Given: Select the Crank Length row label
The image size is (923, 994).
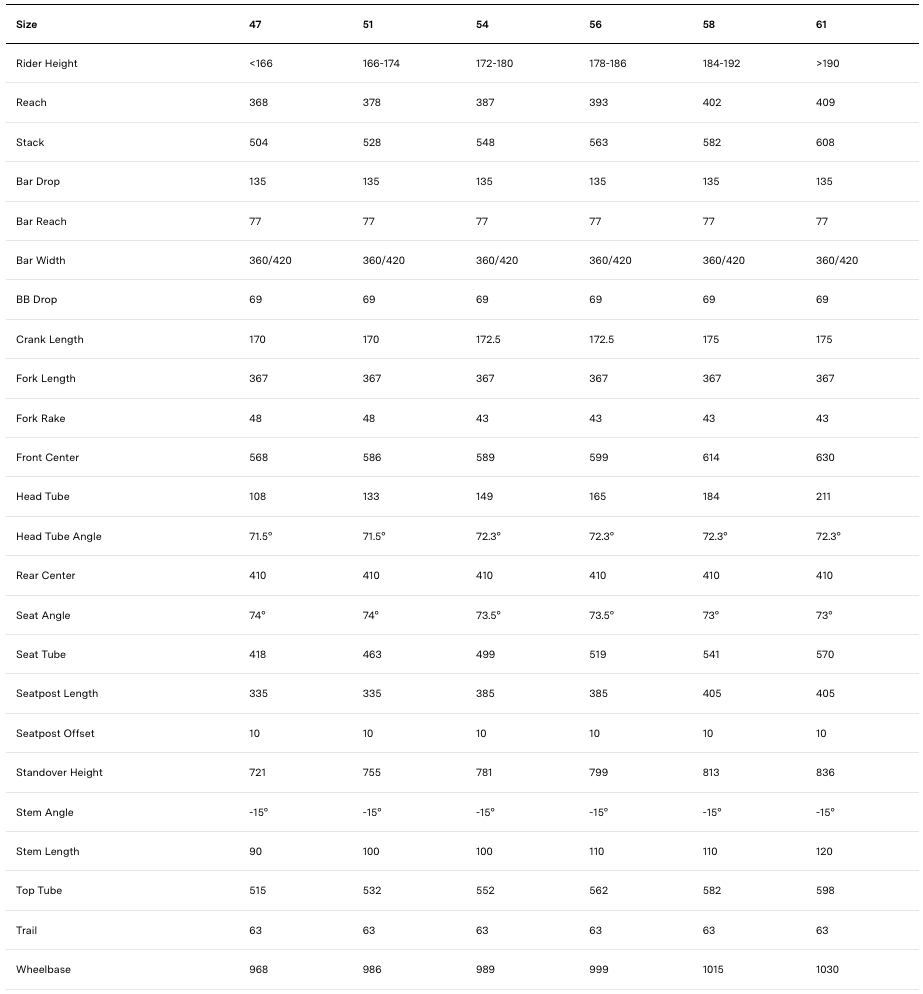Looking at the screenshot, I should [50, 340].
